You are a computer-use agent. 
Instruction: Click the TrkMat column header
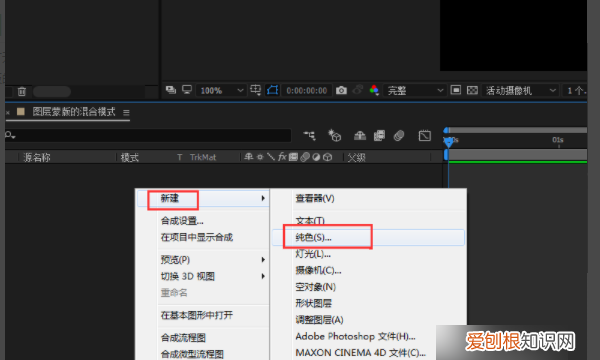coord(203,157)
